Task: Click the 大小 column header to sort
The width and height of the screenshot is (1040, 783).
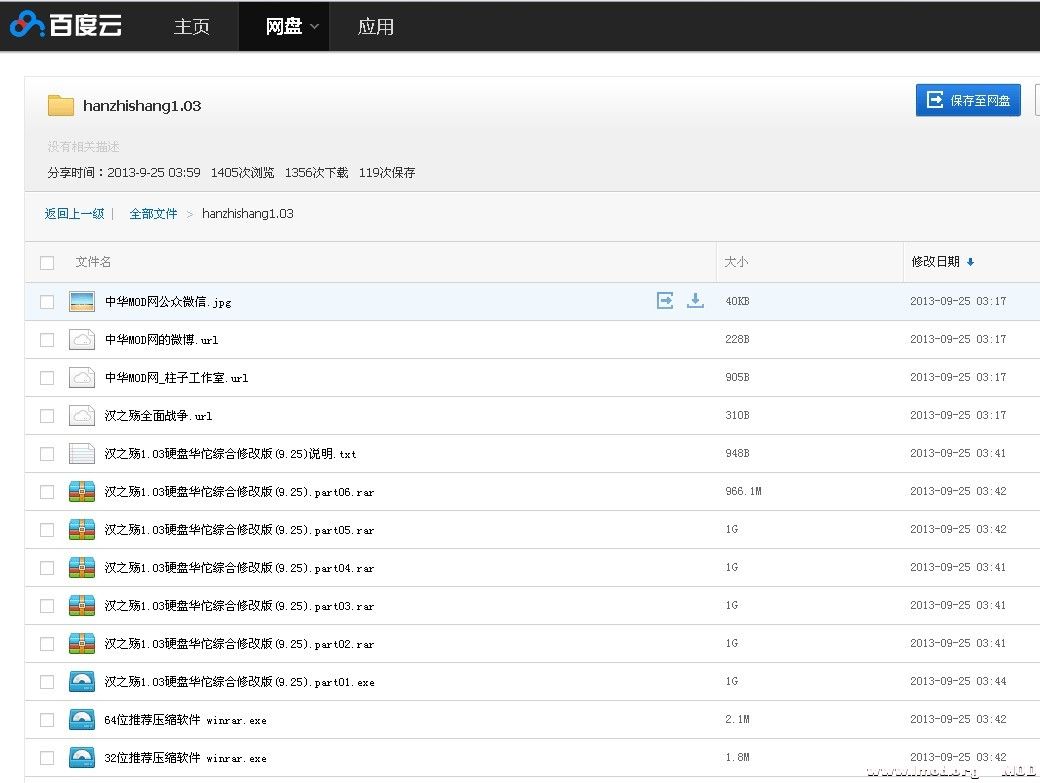Action: pos(736,262)
